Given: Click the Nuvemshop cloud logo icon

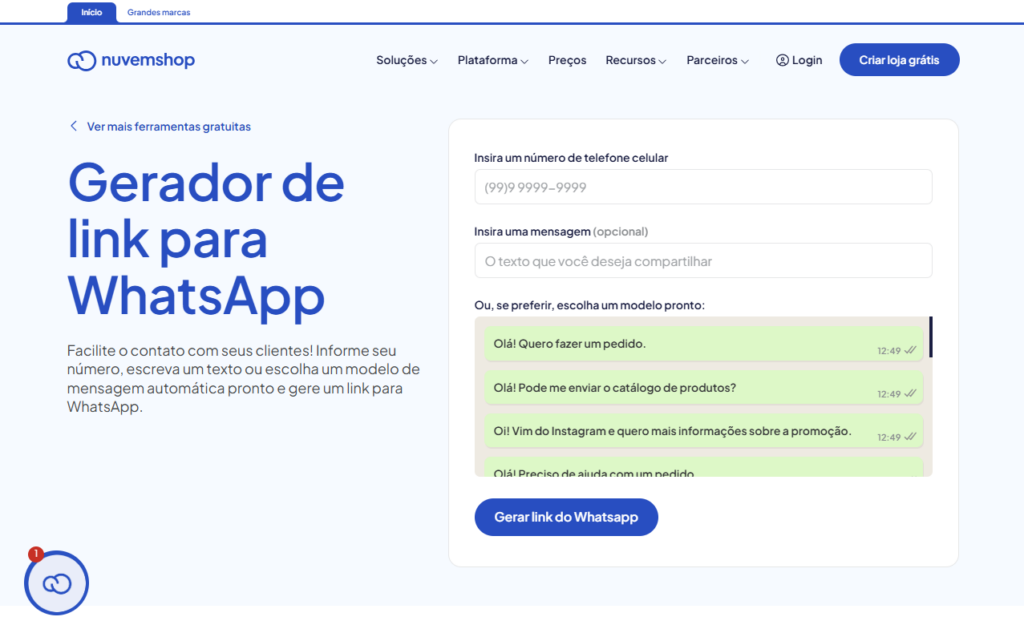Looking at the screenshot, I should (x=82, y=61).
